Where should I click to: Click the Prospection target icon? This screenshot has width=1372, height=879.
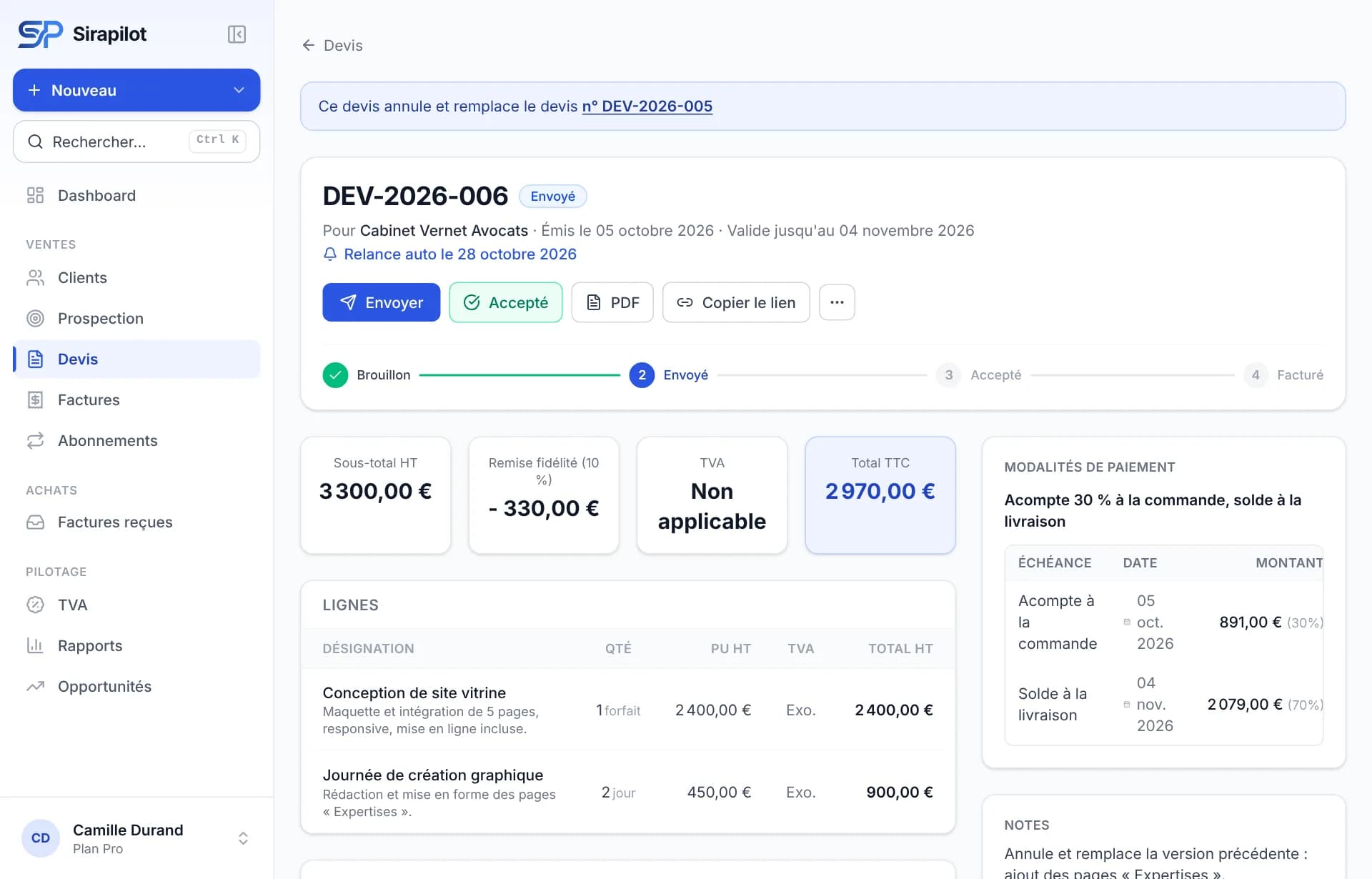[x=35, y=319]
